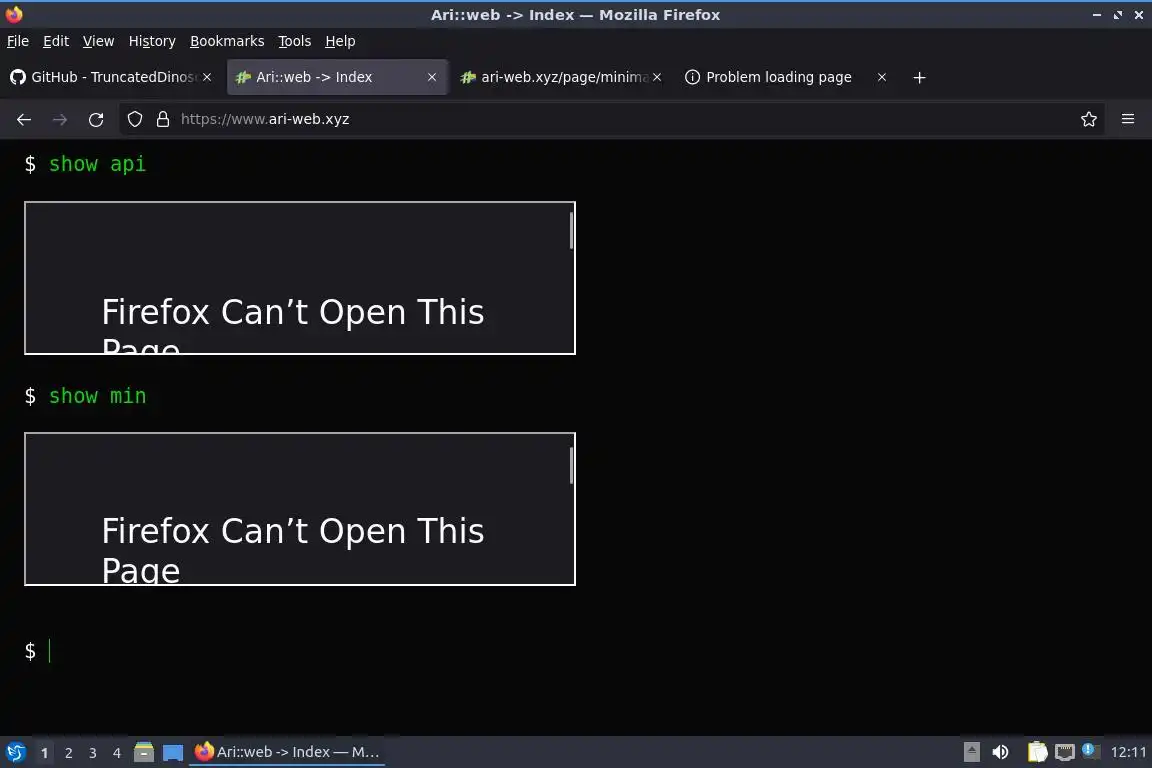Switch to workspace 2

click(x=68, y=753)
